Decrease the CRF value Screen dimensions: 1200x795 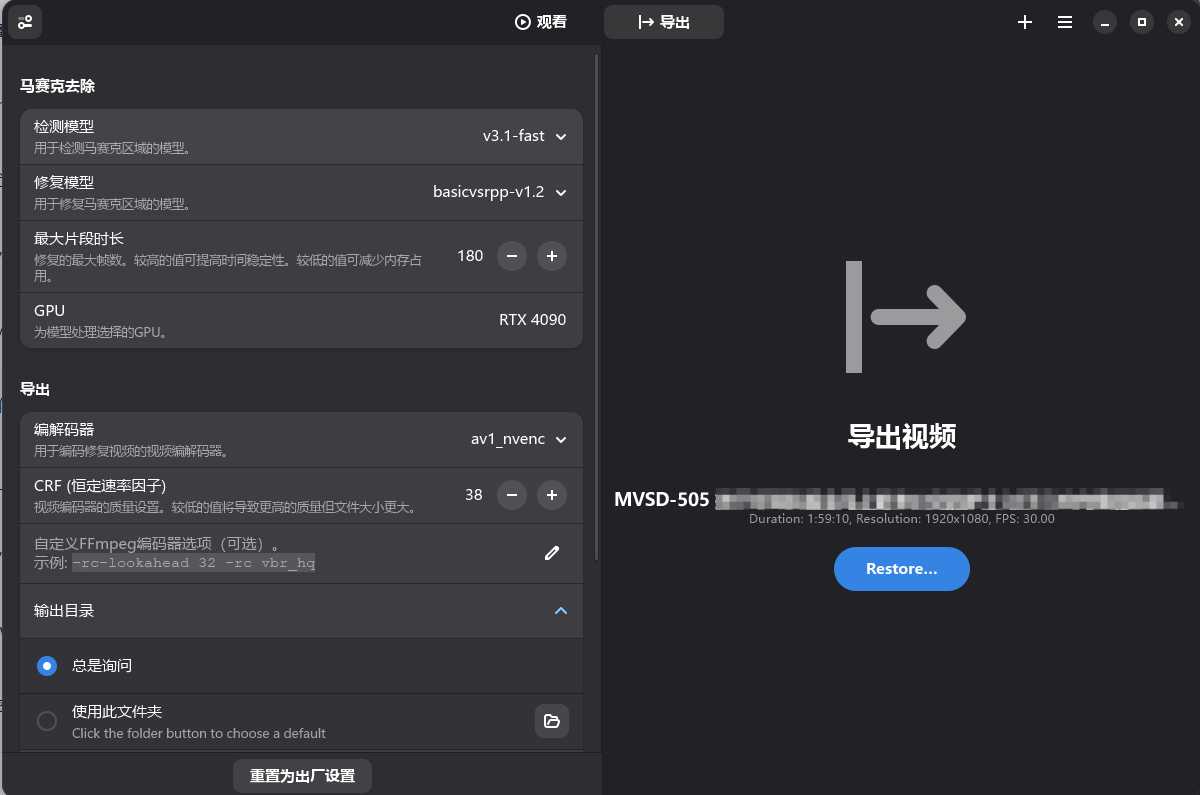(511, 495)
